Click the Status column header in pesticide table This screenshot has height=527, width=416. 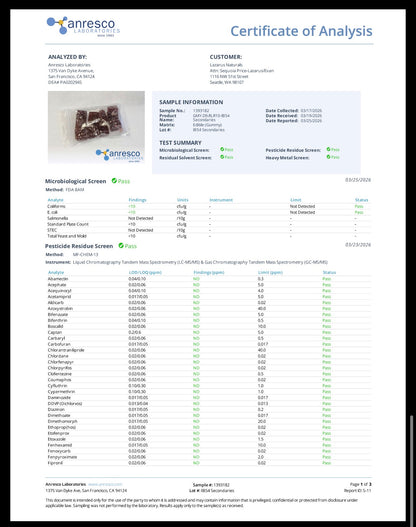(329, 272)
